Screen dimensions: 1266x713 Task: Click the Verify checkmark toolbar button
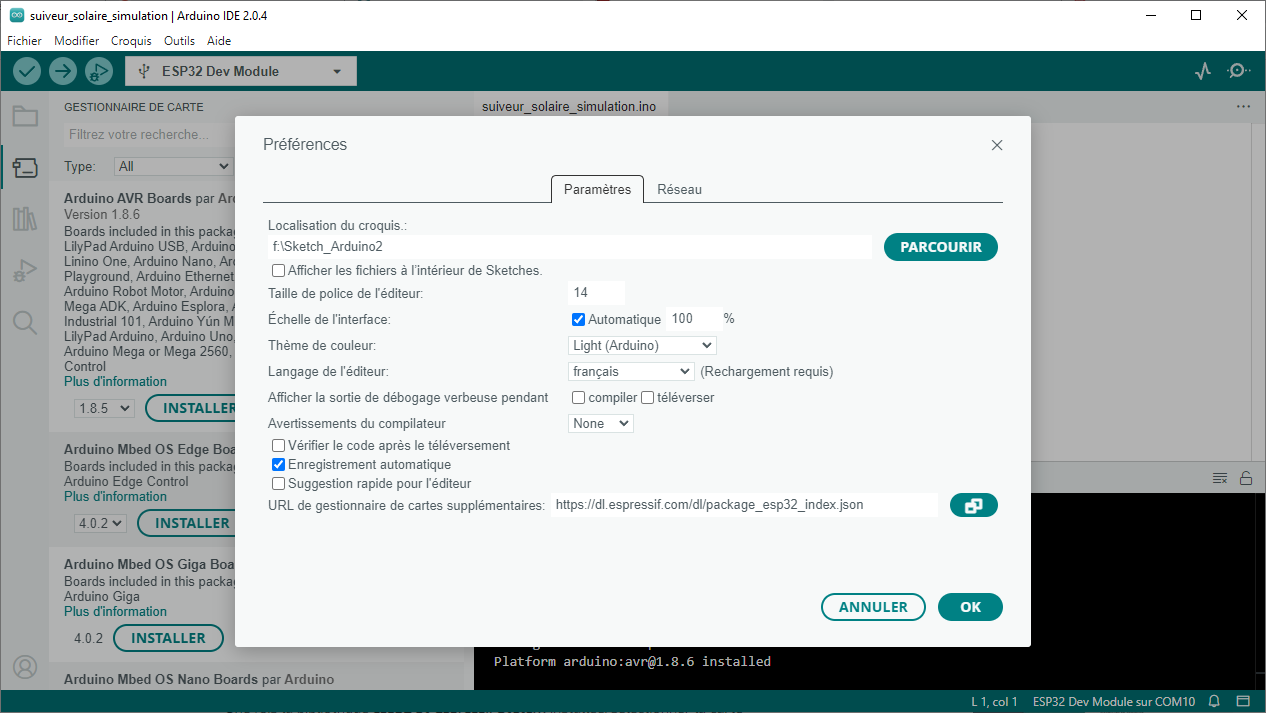(27, 71)
